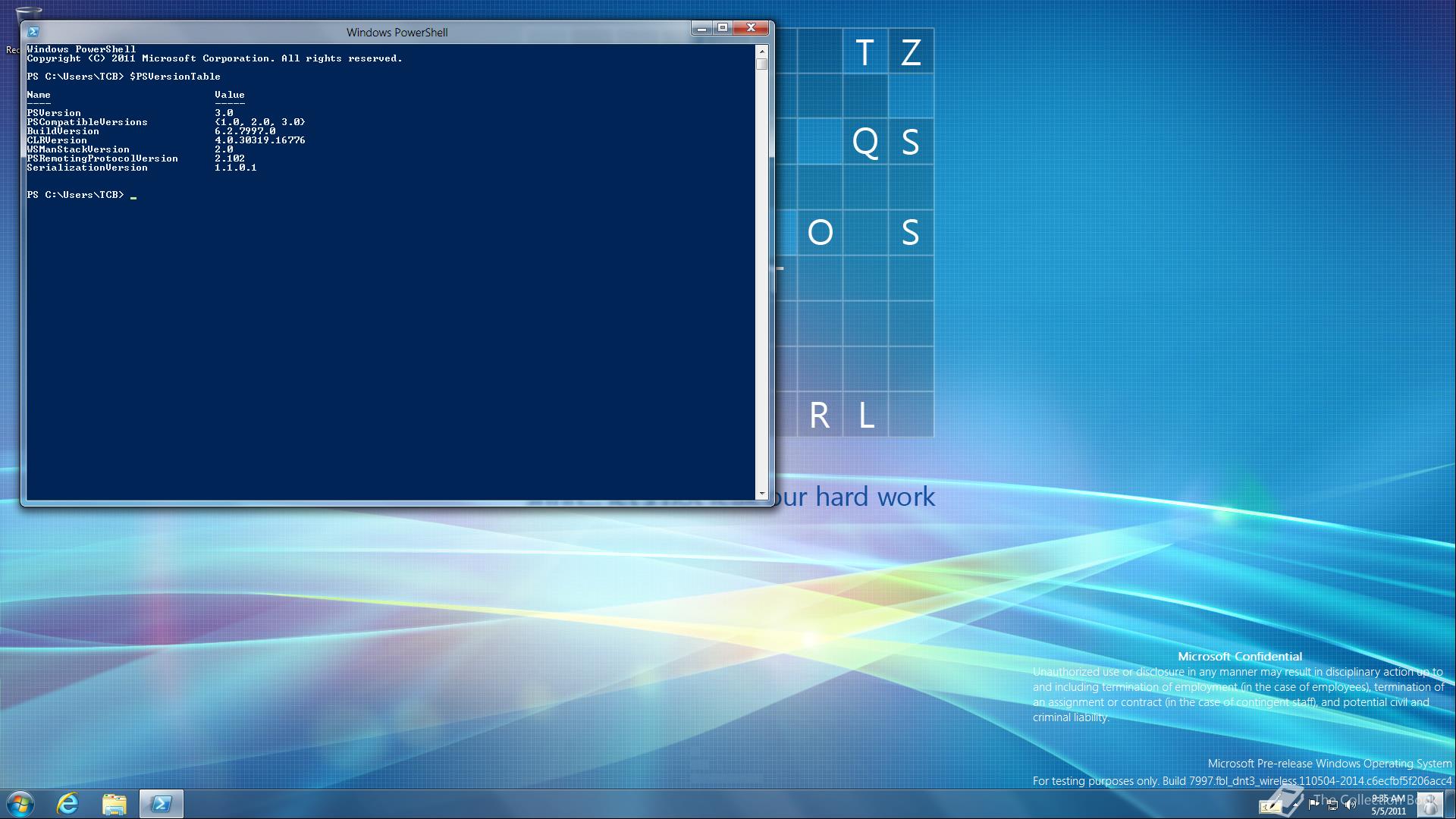Image resolution: width=1456 pixels, height=819 pixels.
Task: Minimize the Windows PowerShell window
Action: pos(701,28)
